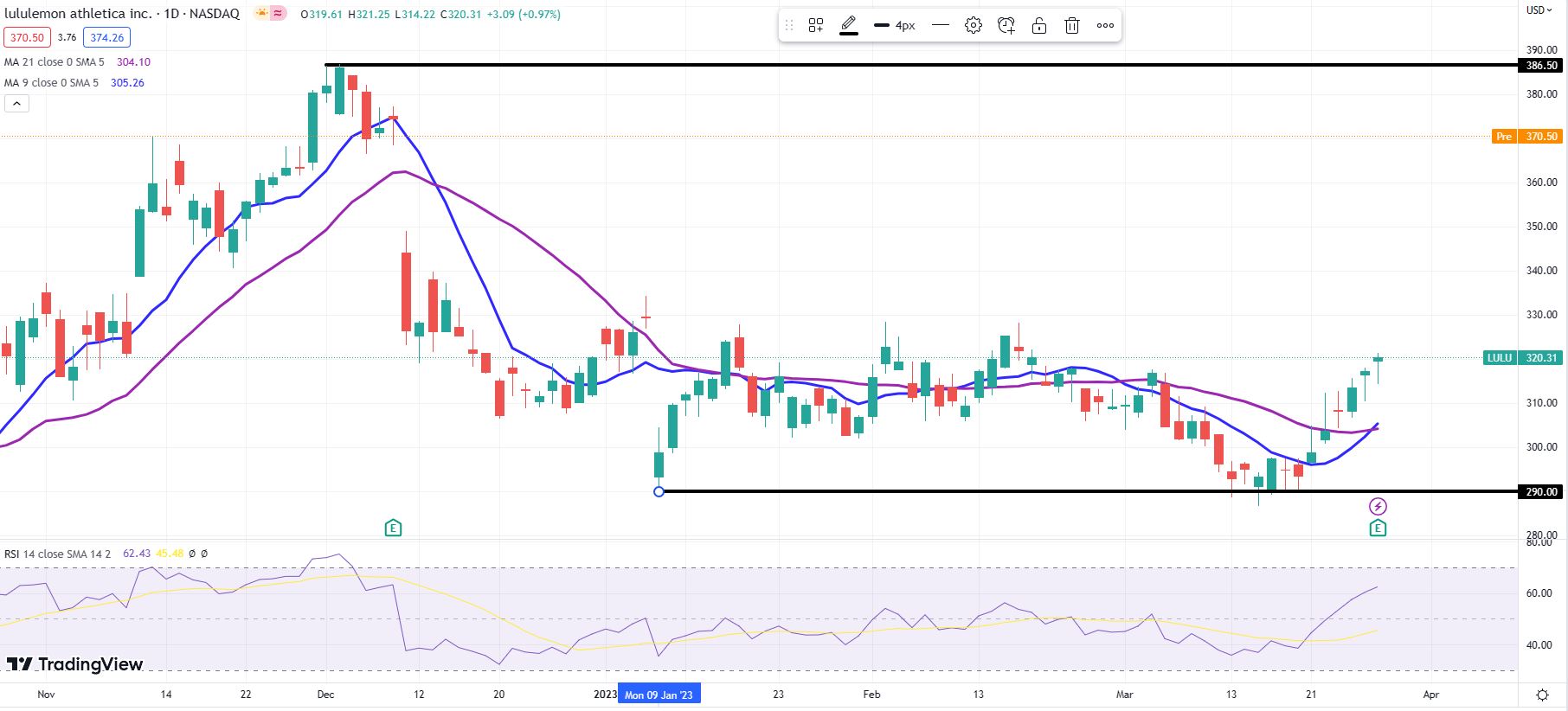Lock the drawing with the padlock icon
This screenshot has height=711, width=1568.
(x=1039, y=26)
